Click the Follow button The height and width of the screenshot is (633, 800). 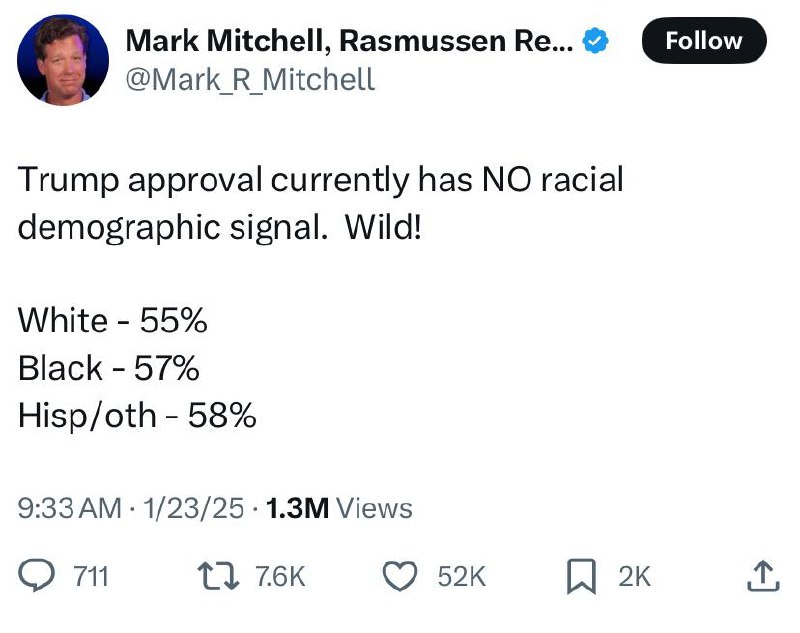[x=704, y=40]
